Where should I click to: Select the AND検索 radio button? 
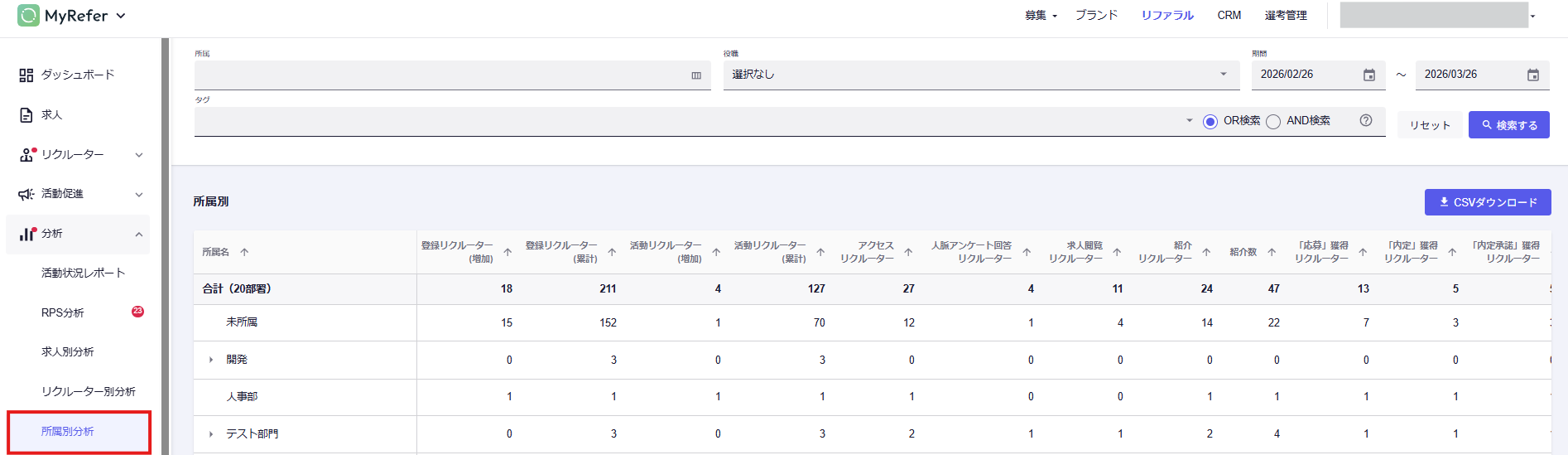[x=1273, y=122]
